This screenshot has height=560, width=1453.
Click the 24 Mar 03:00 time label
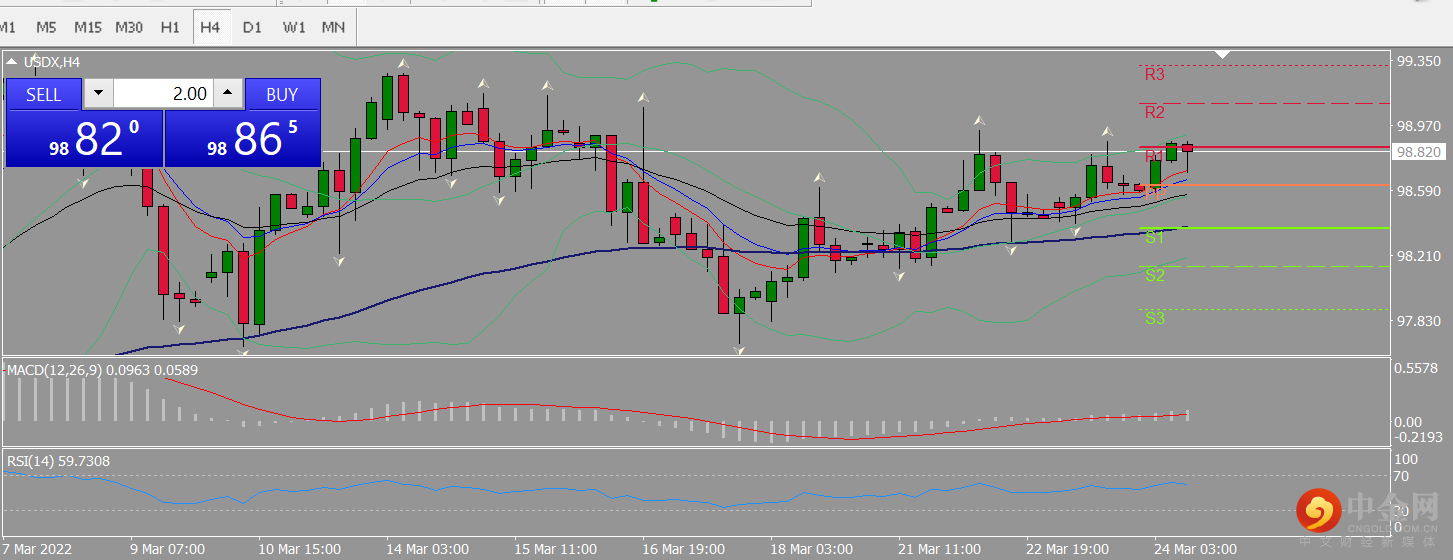click(1196, 549)
